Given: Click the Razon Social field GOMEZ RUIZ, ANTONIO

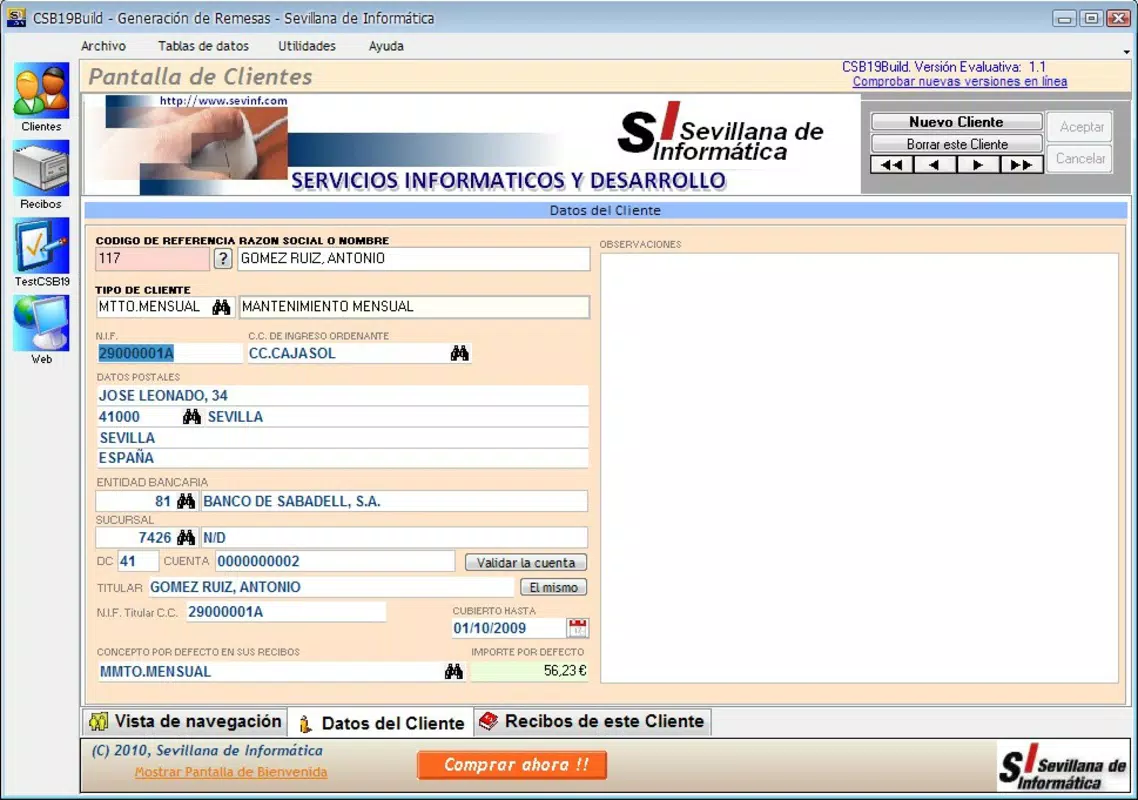Looking at the screenshot, I should (x=414, y=258).
